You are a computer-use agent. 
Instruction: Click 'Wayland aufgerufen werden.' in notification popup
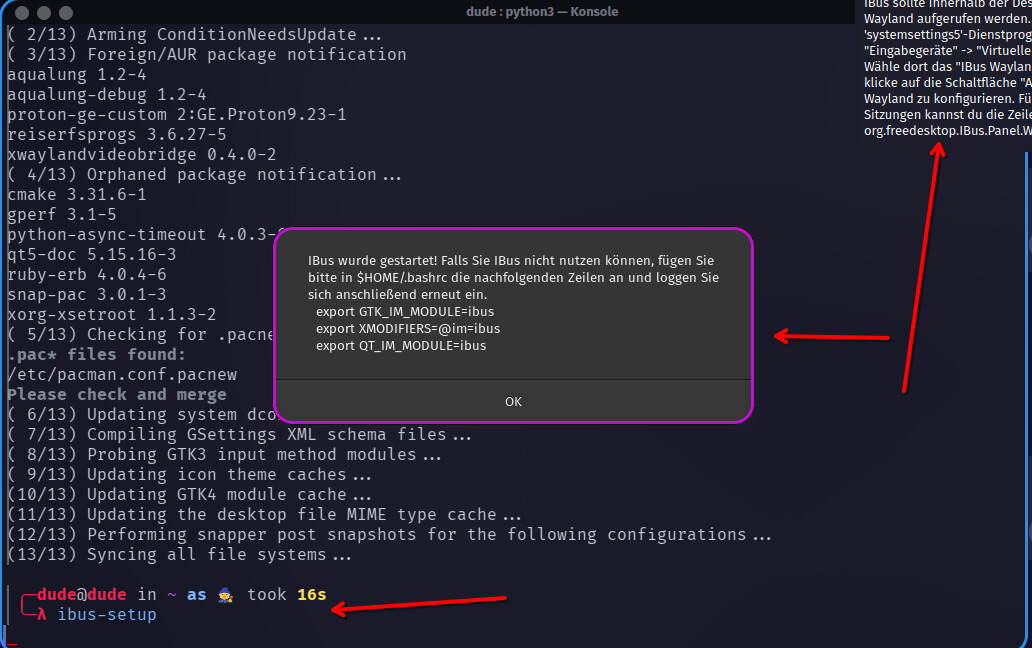point(947,18)
